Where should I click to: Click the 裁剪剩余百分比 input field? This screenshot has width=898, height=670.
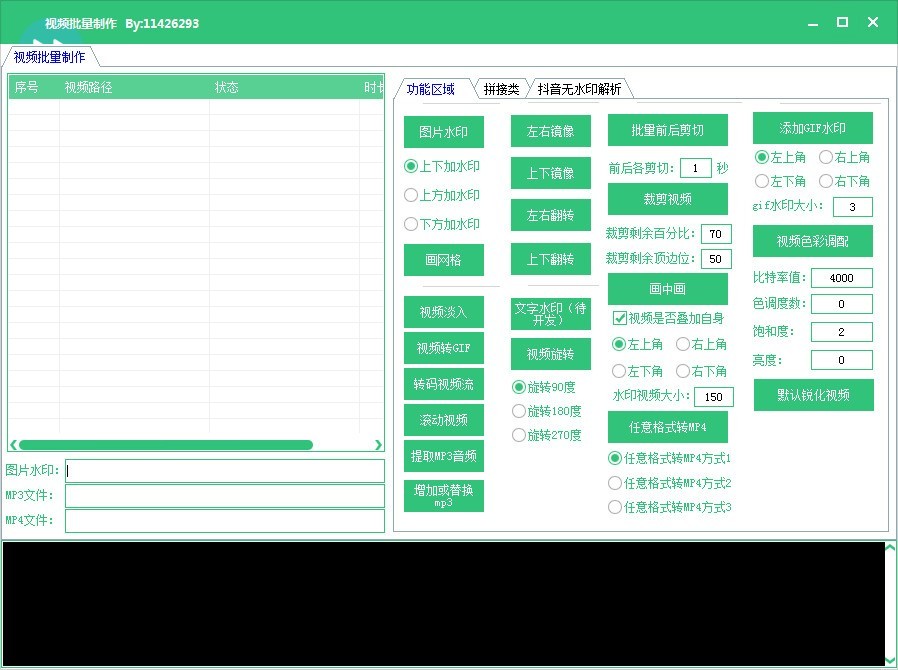[x=716, y=234]
